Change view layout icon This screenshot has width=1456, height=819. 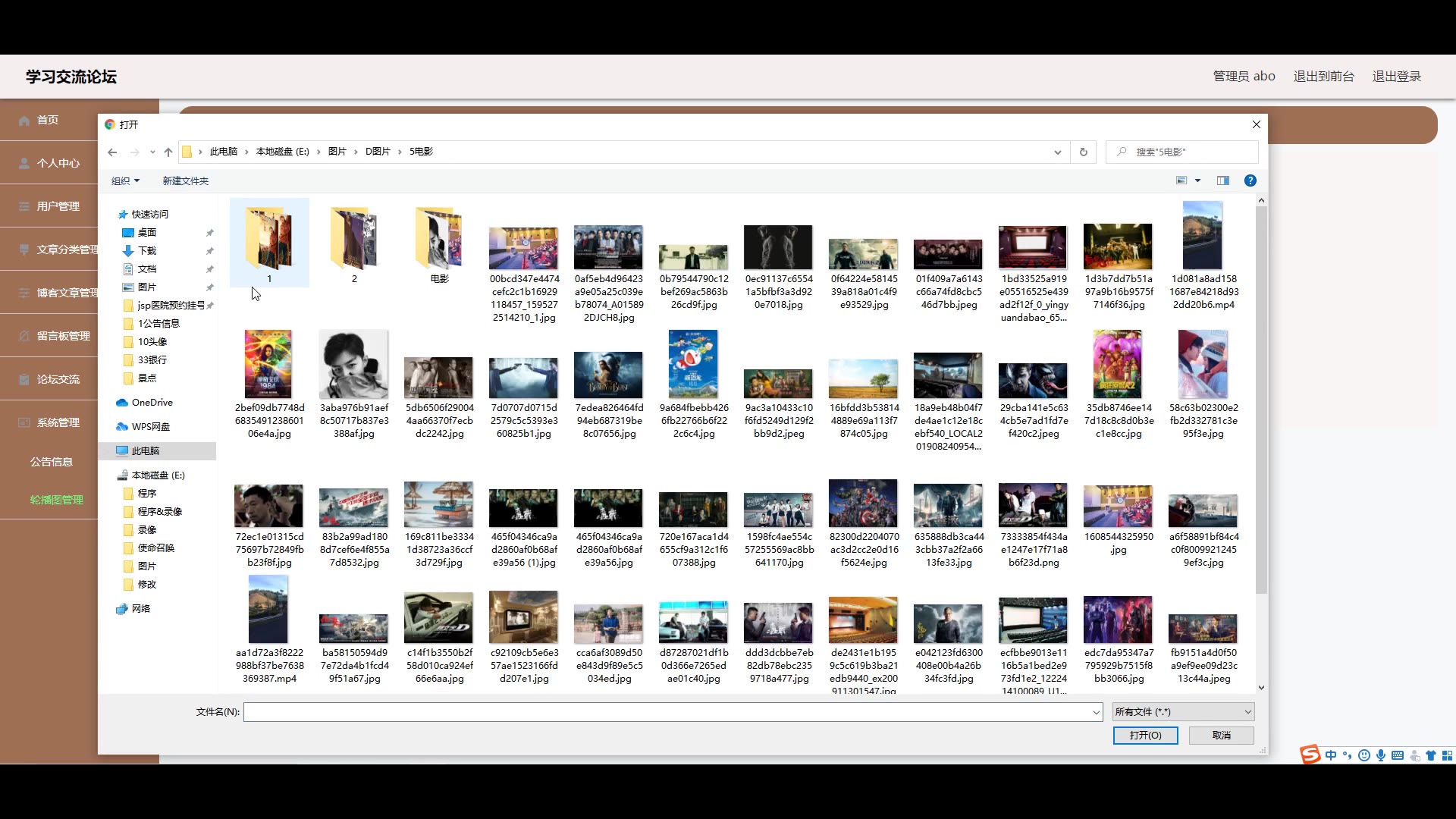coord(1181,180)
